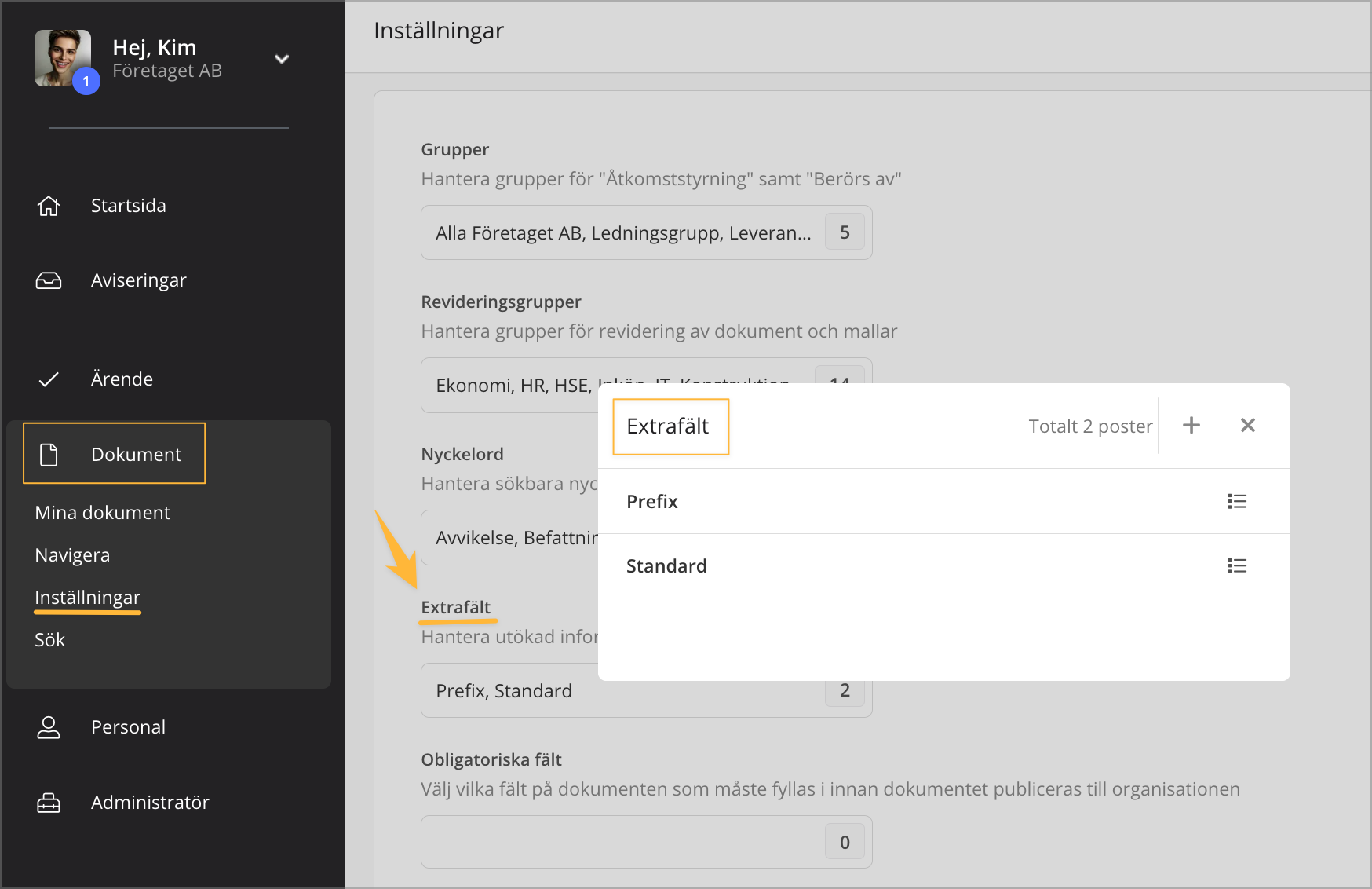Click the Startsida home icon

coord(49,206)
